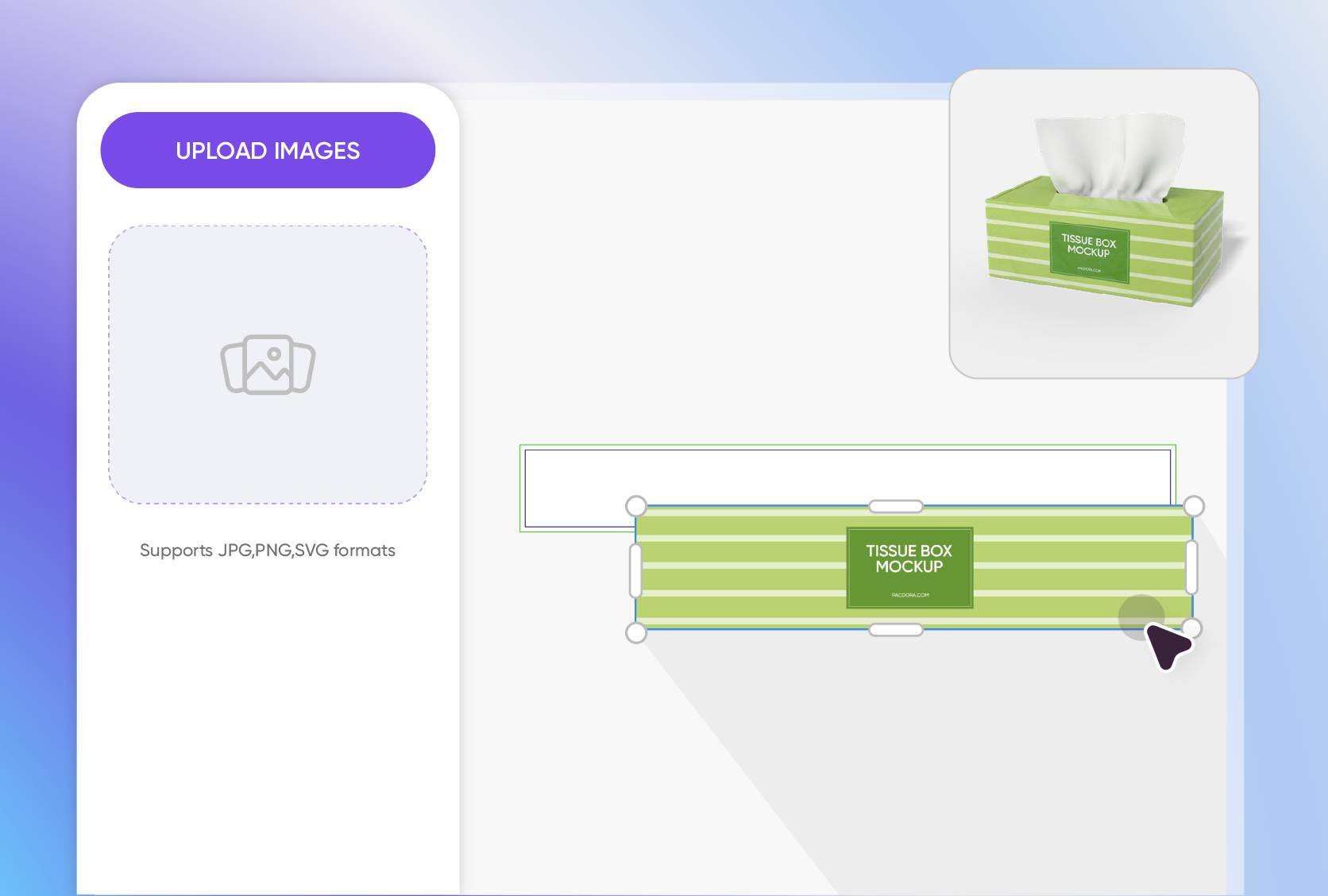Click the bottom-left corner resize handle
Screen dimensions: 1328x896
(x=635, y=632)
